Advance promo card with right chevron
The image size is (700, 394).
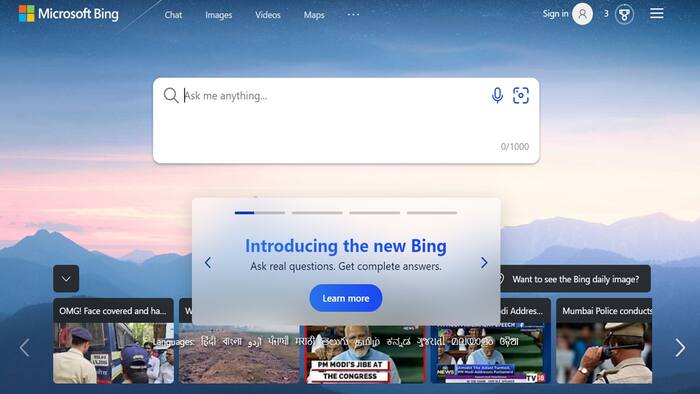click(484, 263)
